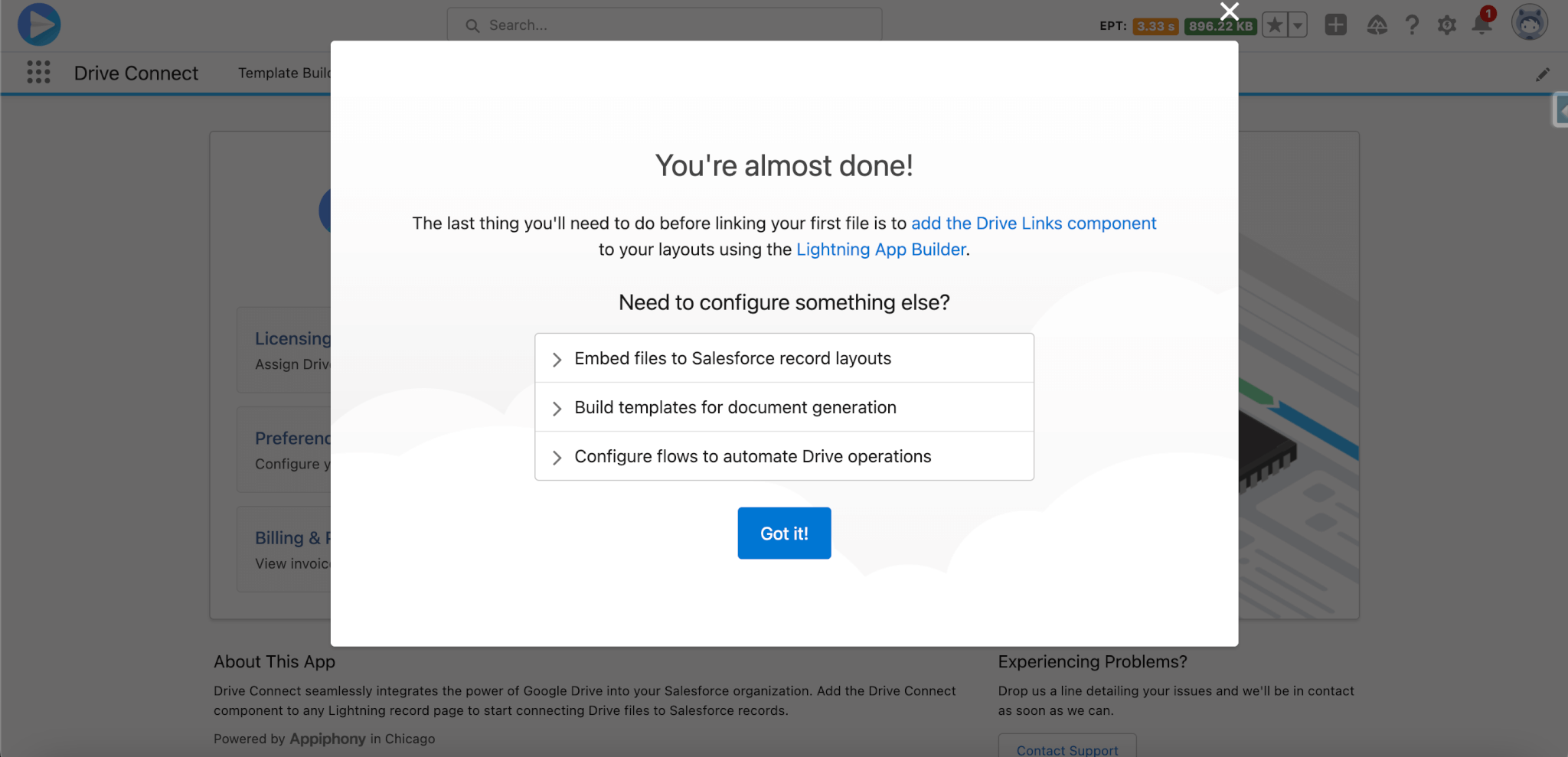Open the Trailhead guidance icon
The height and width of the screenshot is (757, 1568).
coord(1377,25)
